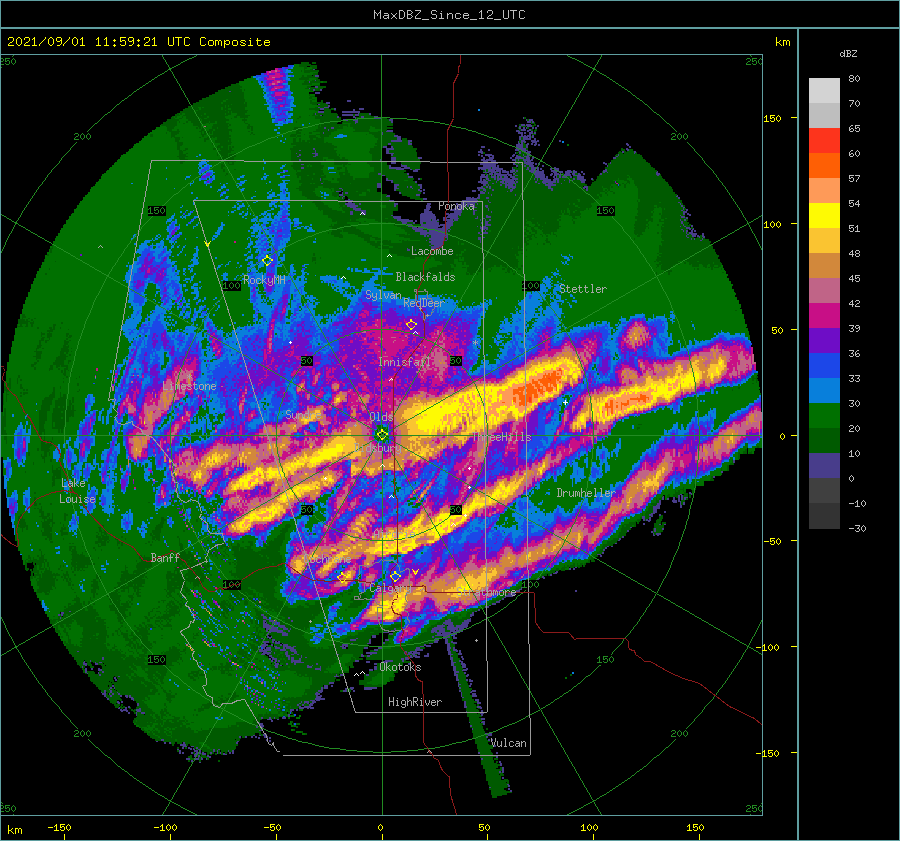The height and width of the screenshot is (841, 900).
Task: Click the -30 value on the dBZ scale
Action: point(857,529)
